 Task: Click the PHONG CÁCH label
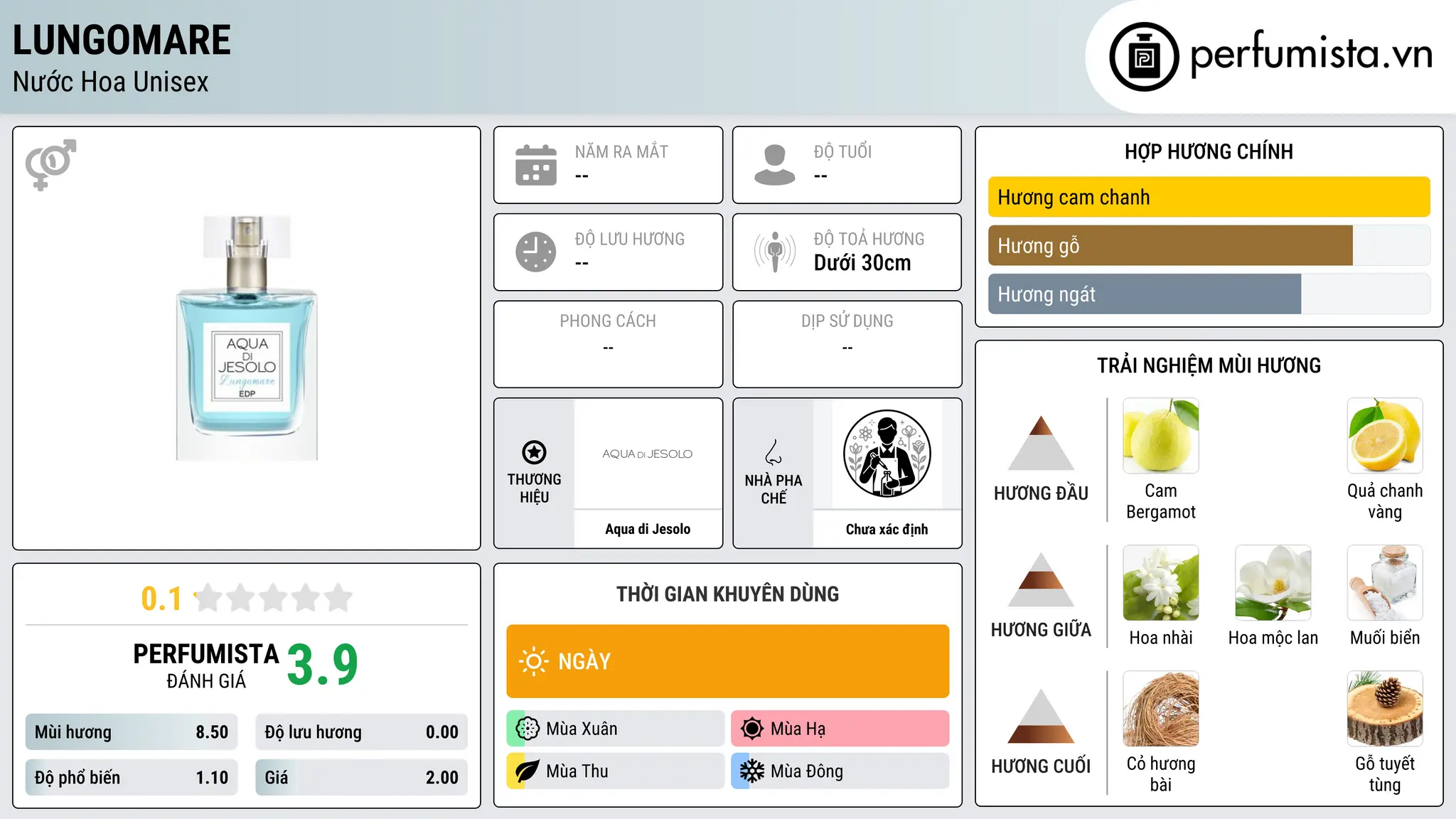click(608, 321)
